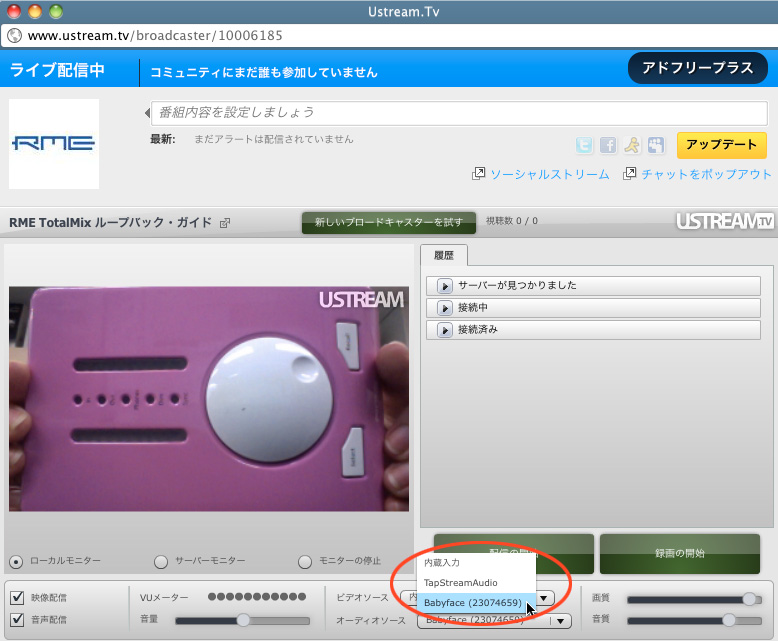
Task: Expand the 接続中 history entry
Action: coord(446,308)
